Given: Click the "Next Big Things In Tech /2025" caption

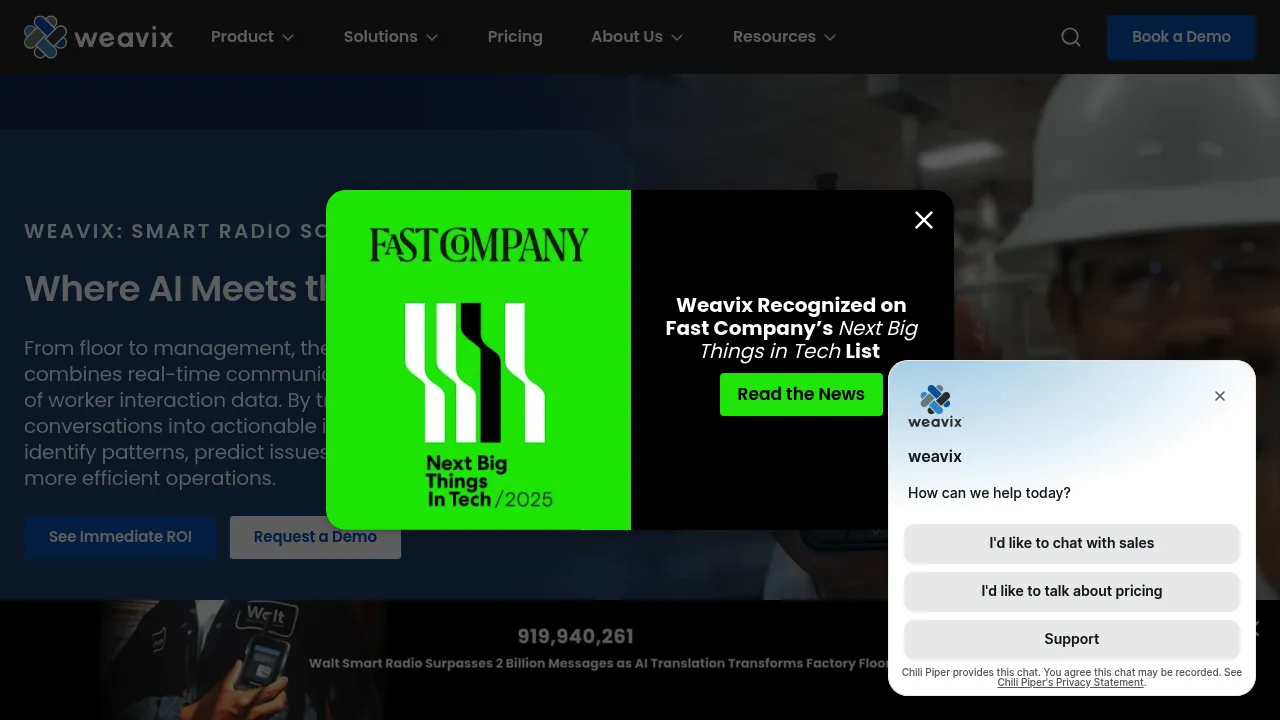Looking at the screenshot, I should (489, 481).
